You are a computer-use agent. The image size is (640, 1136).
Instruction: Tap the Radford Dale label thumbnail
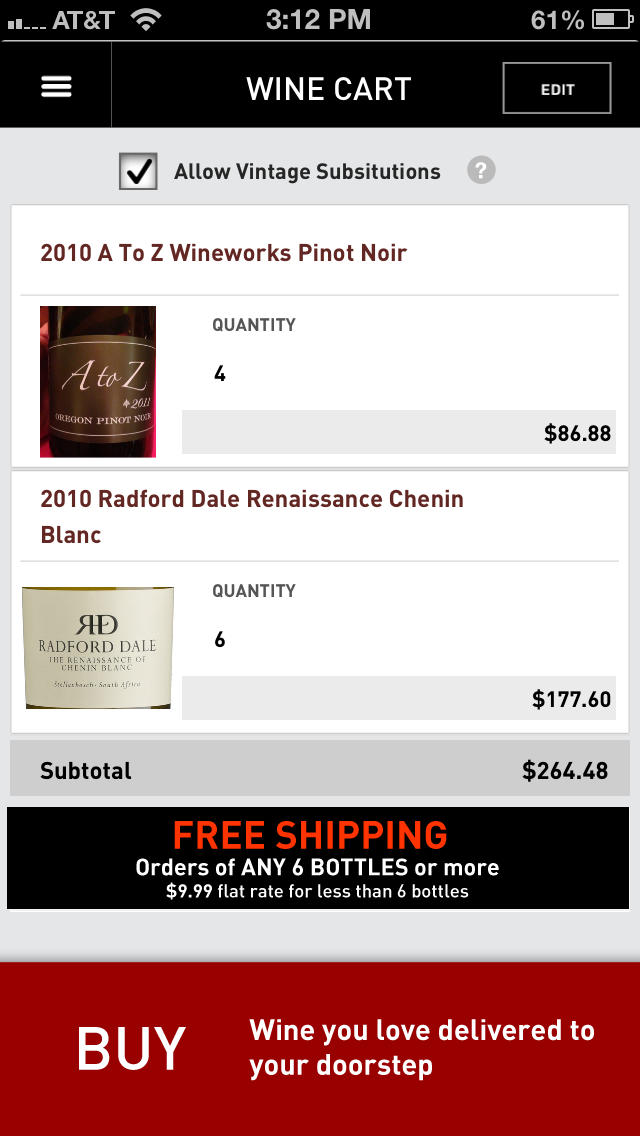pyautogui.click(x=98, y=648)
